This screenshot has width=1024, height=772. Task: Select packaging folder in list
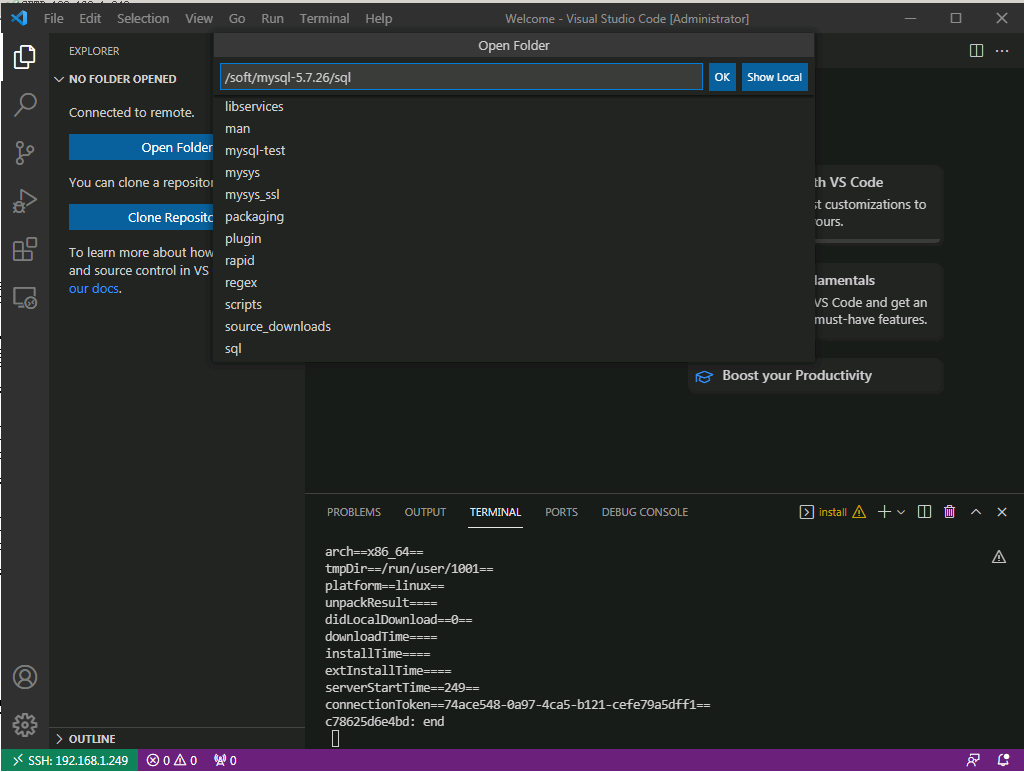(514, 217)
